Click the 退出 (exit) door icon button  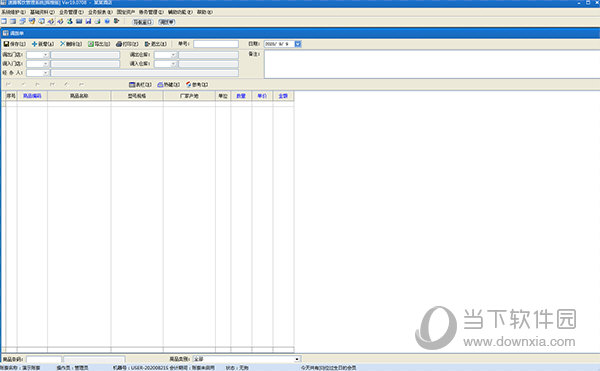155,44
